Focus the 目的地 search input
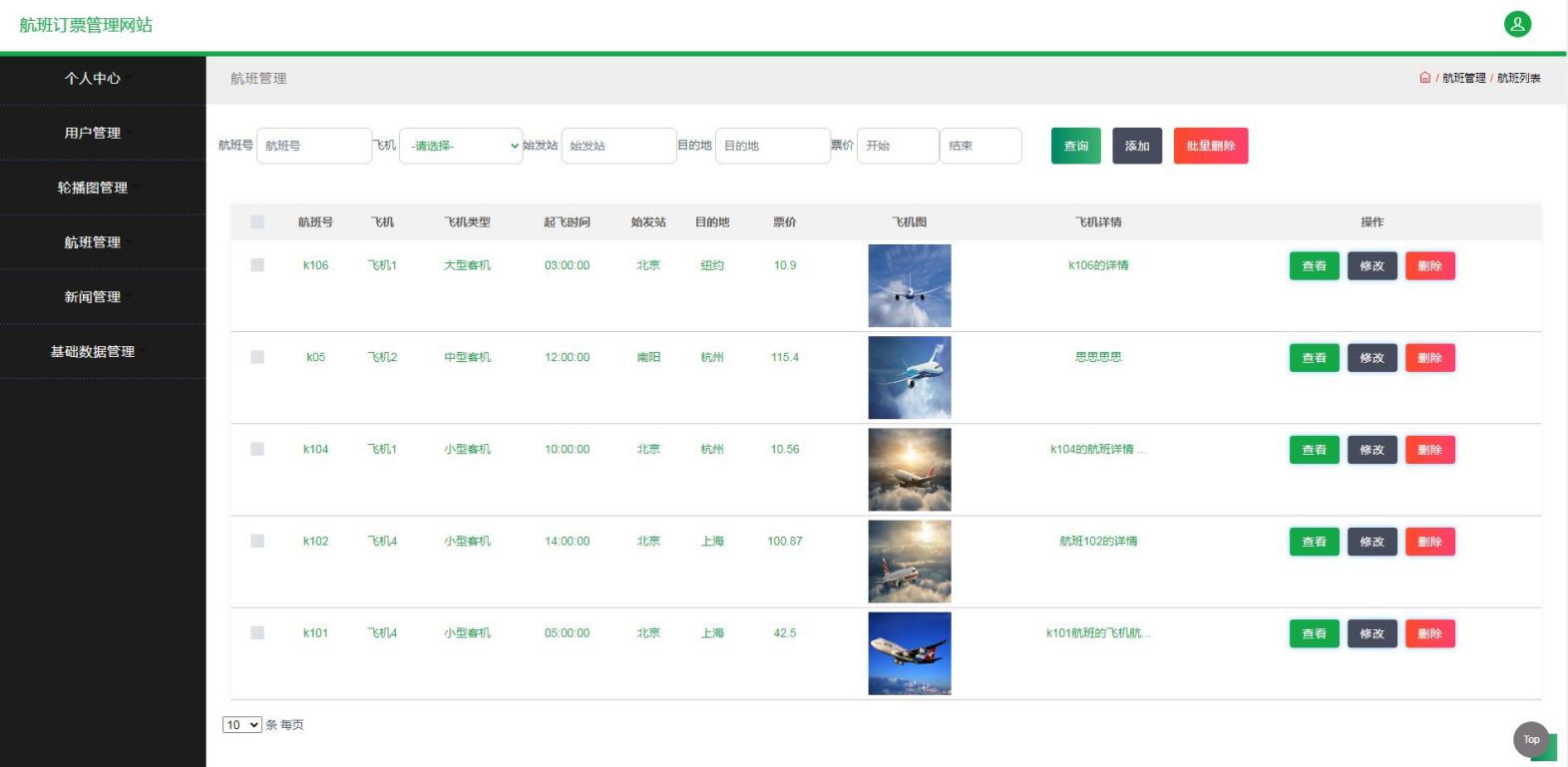 pos(773,146)
